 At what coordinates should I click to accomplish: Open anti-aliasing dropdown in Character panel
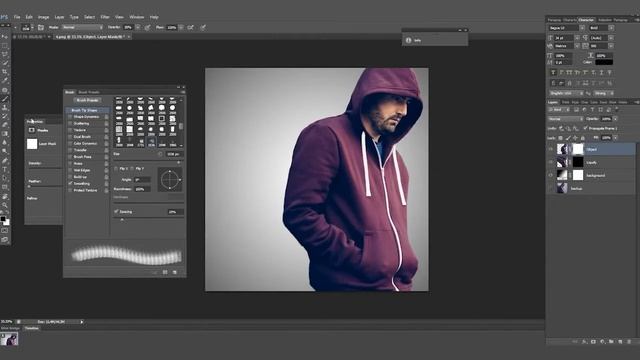[x=603, y=93]
